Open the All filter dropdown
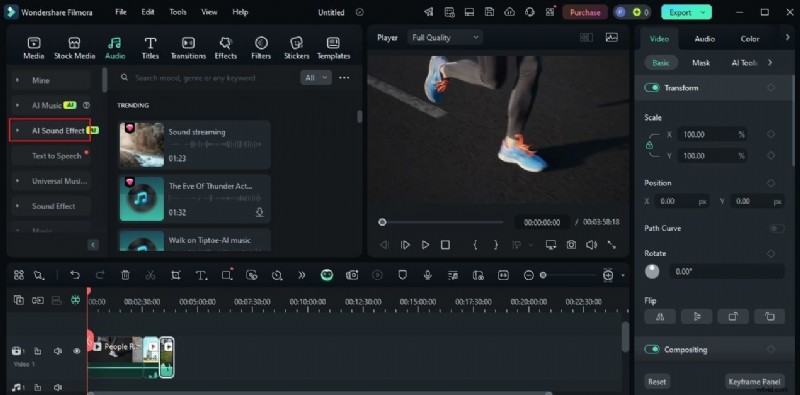 315,78
